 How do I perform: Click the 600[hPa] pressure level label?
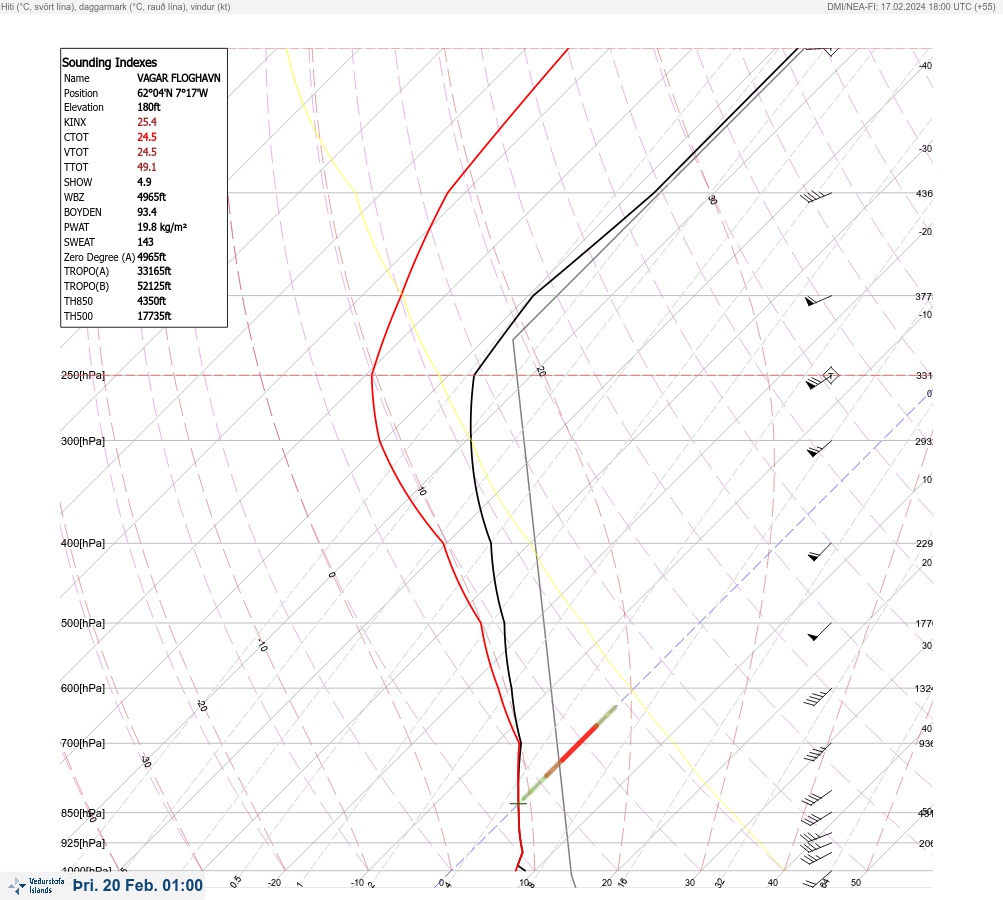[83, 688]
